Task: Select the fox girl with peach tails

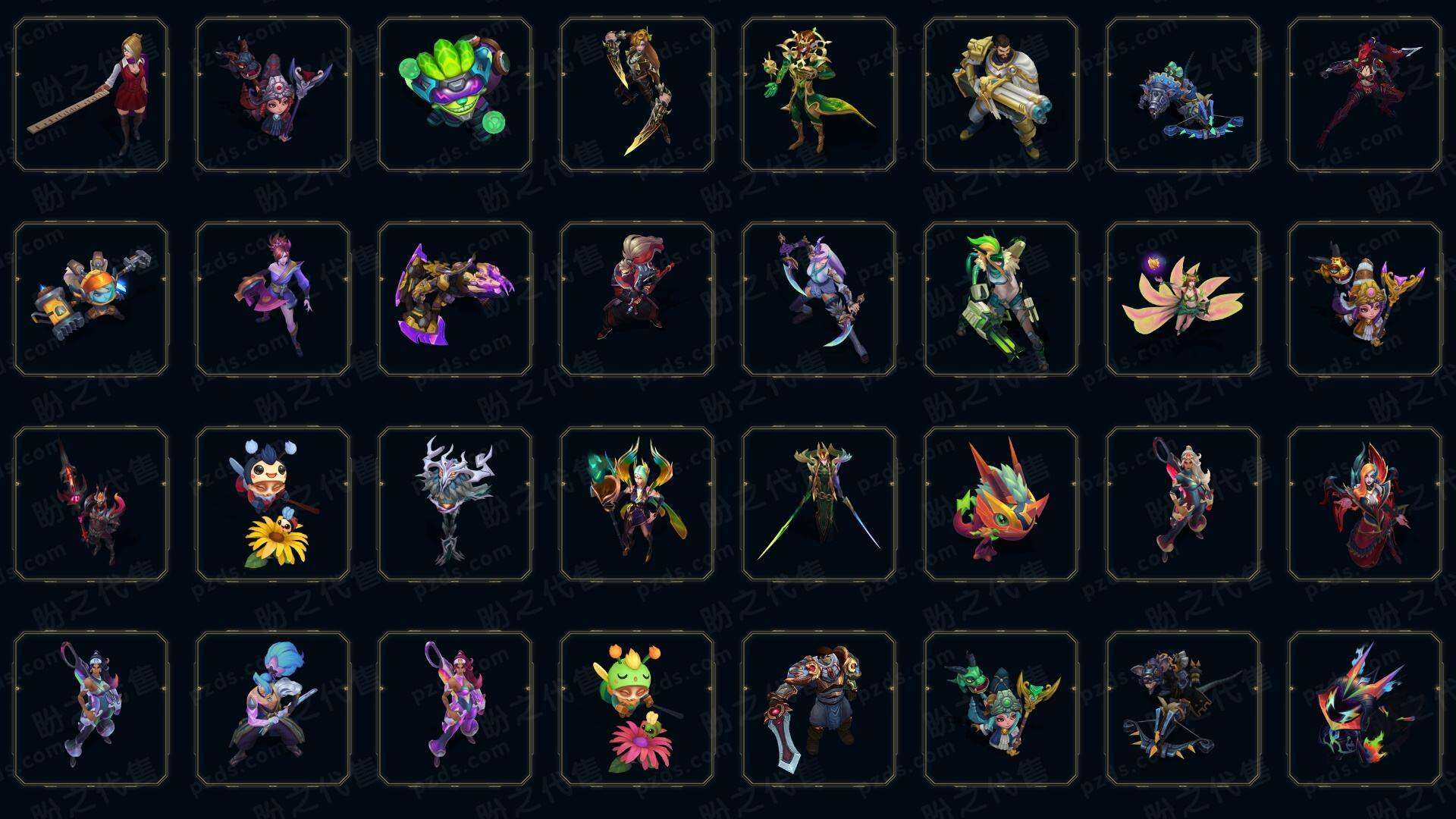Action: click(1183, 299)
